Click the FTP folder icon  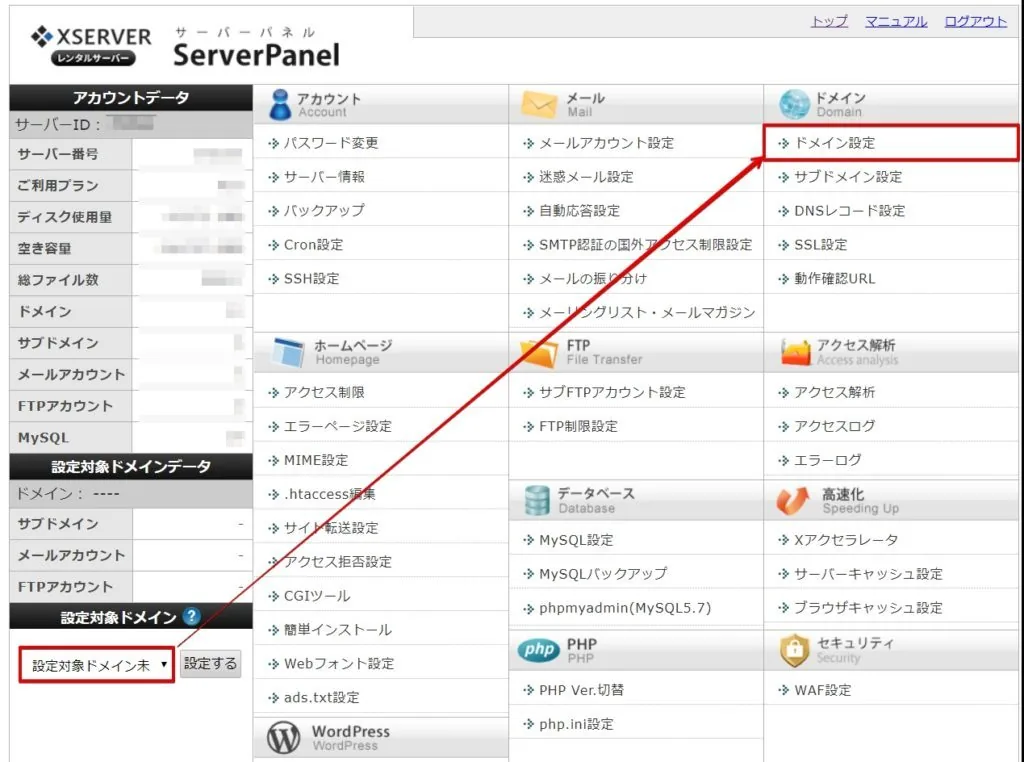pyautogui.click(x=539, y=353)
